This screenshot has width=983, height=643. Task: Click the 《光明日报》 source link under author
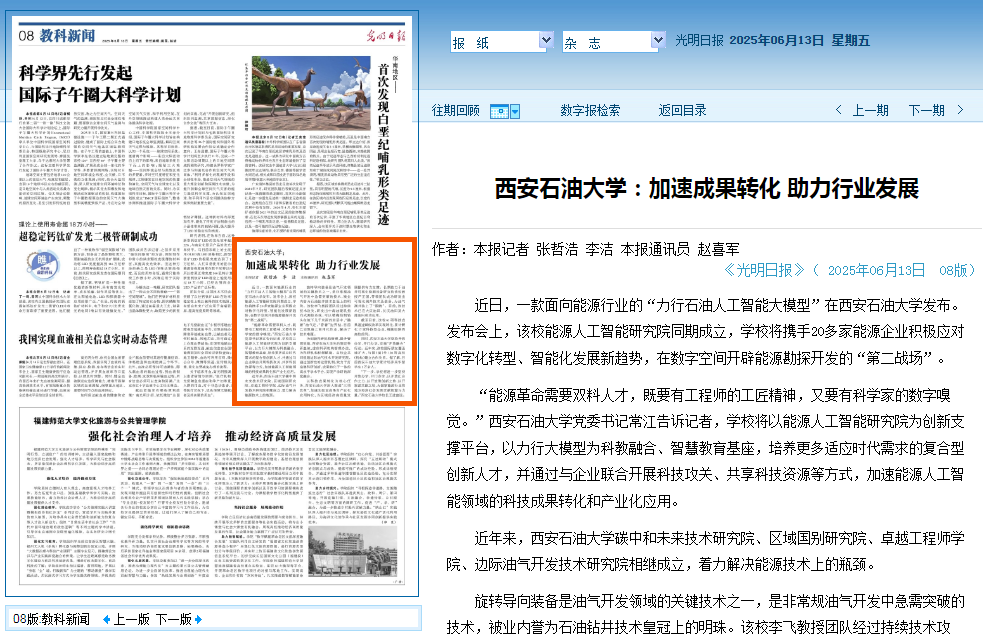click(763, 270)
